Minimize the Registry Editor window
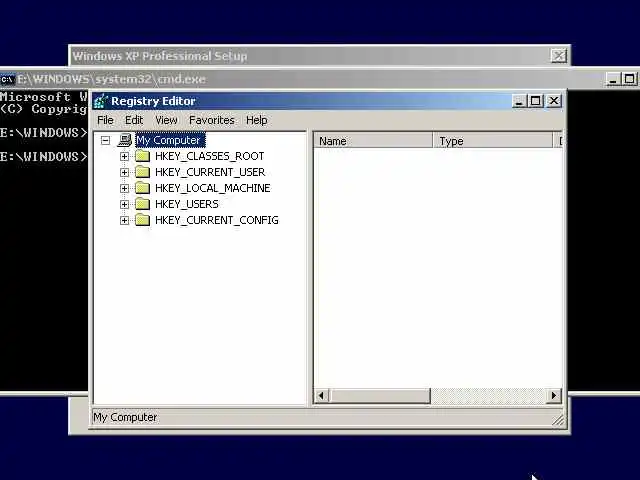The image size is (640, 480). pyautogui.click(x=518, y=101)
